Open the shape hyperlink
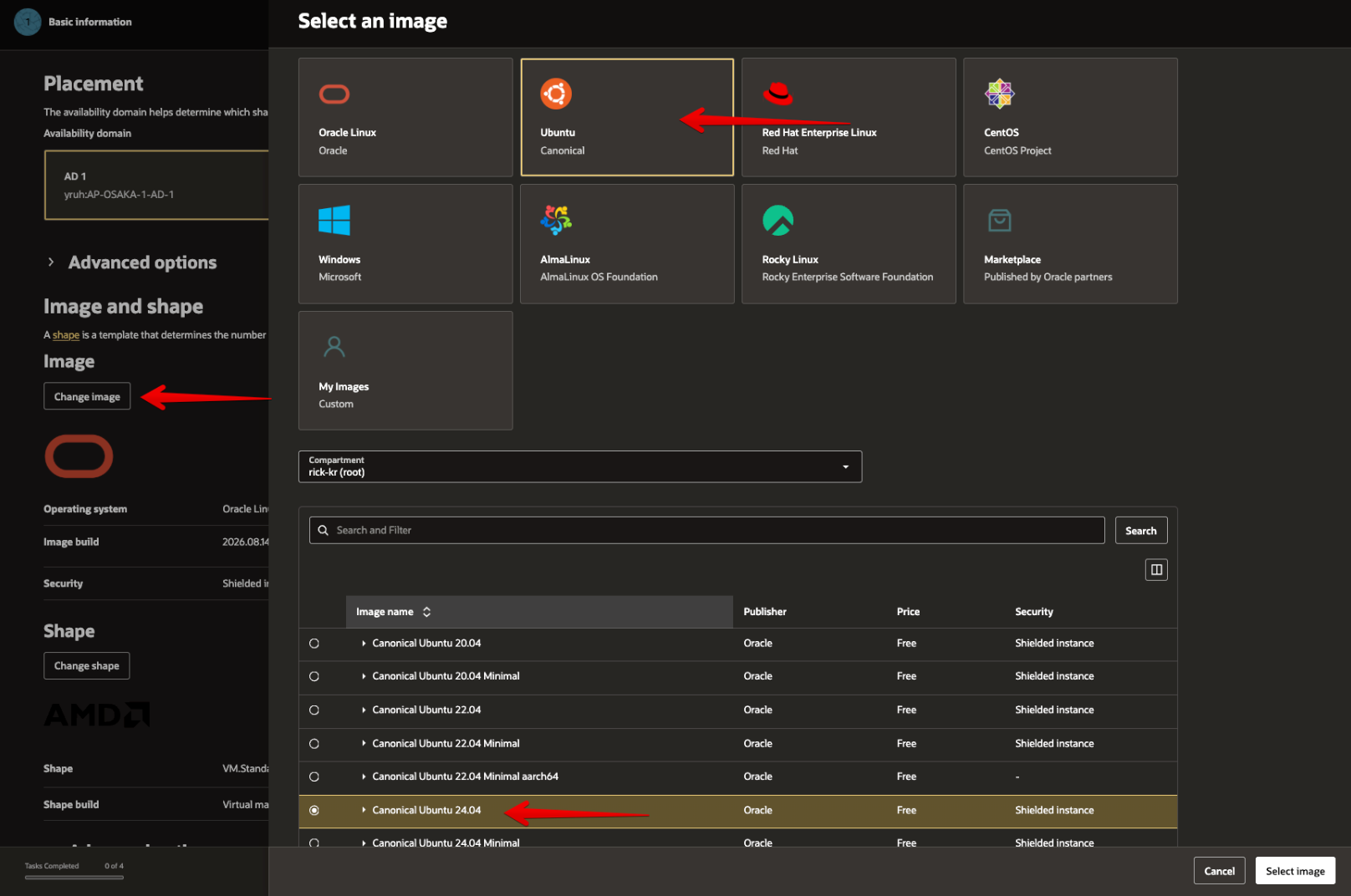 pyautogui.click(x=66, y=335)
